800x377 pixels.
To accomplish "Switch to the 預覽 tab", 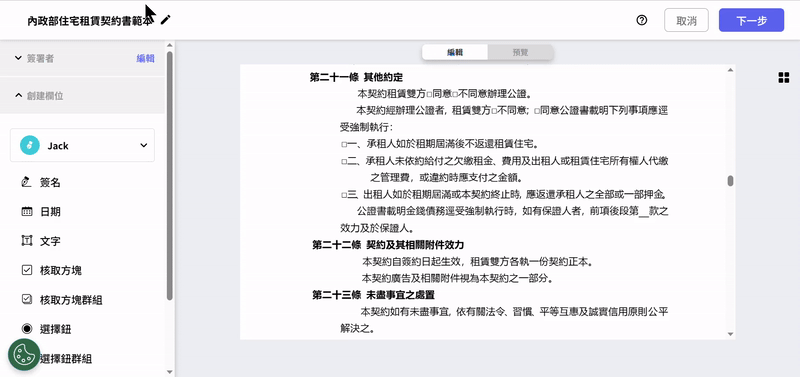I will pos(520,53).
